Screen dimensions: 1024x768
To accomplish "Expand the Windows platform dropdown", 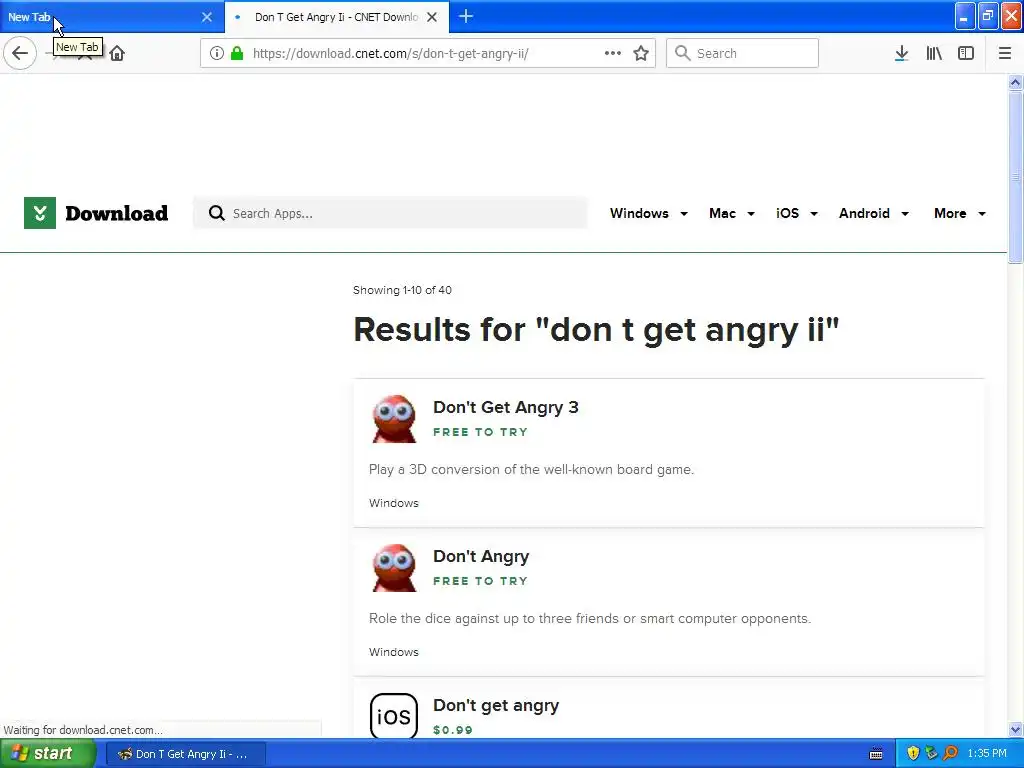I will click(x=648, y=214).
